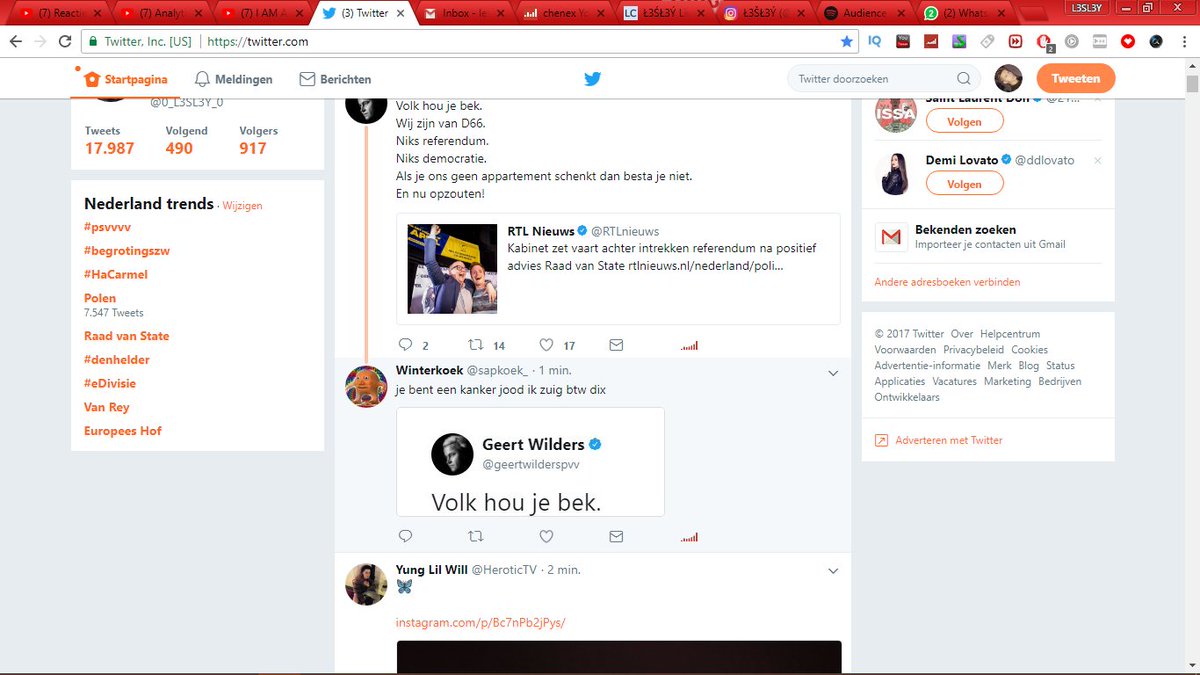The image size is (1200, 675).
Task: Switch to the Inbox Gmail browser tab
Action: pos(463,13)
